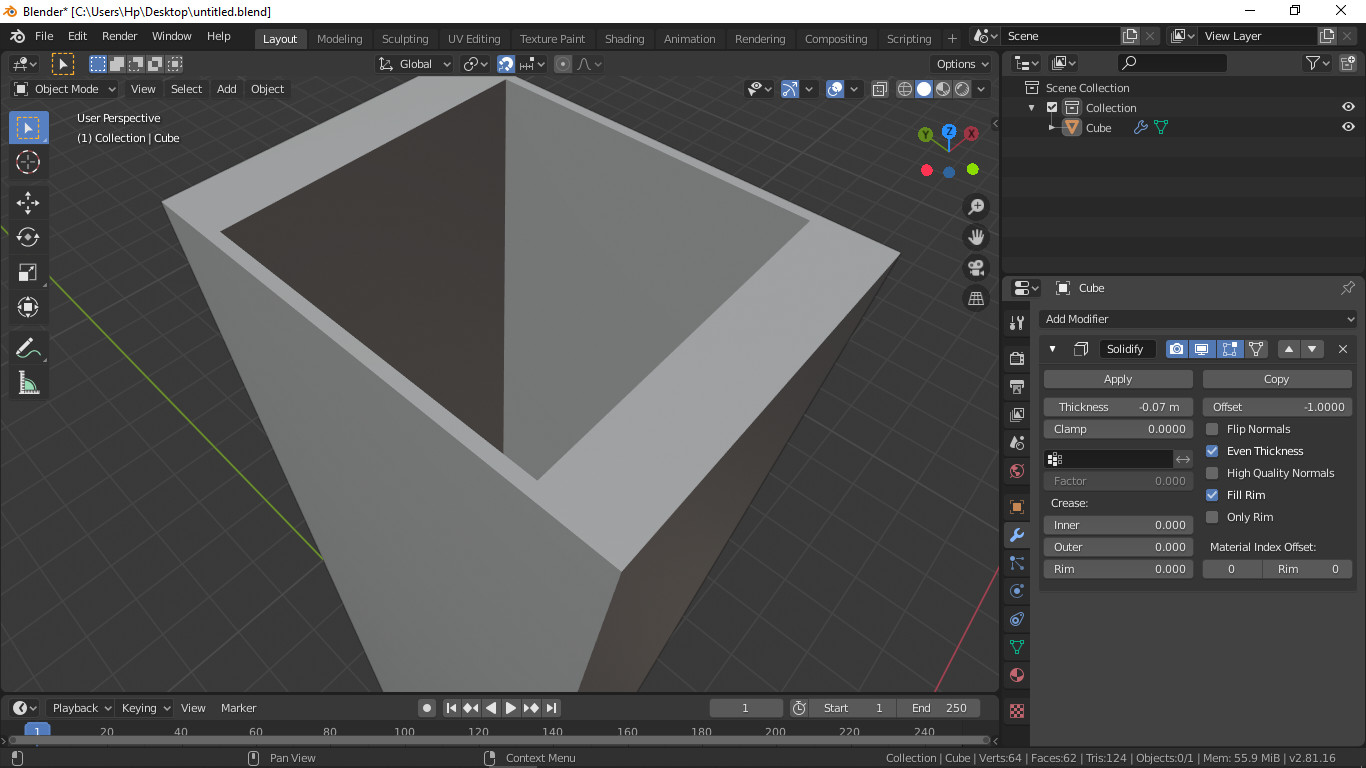Switch to the Sculpting workspace tab
This screenshot has width=1366, height=768.
point(404,39)
